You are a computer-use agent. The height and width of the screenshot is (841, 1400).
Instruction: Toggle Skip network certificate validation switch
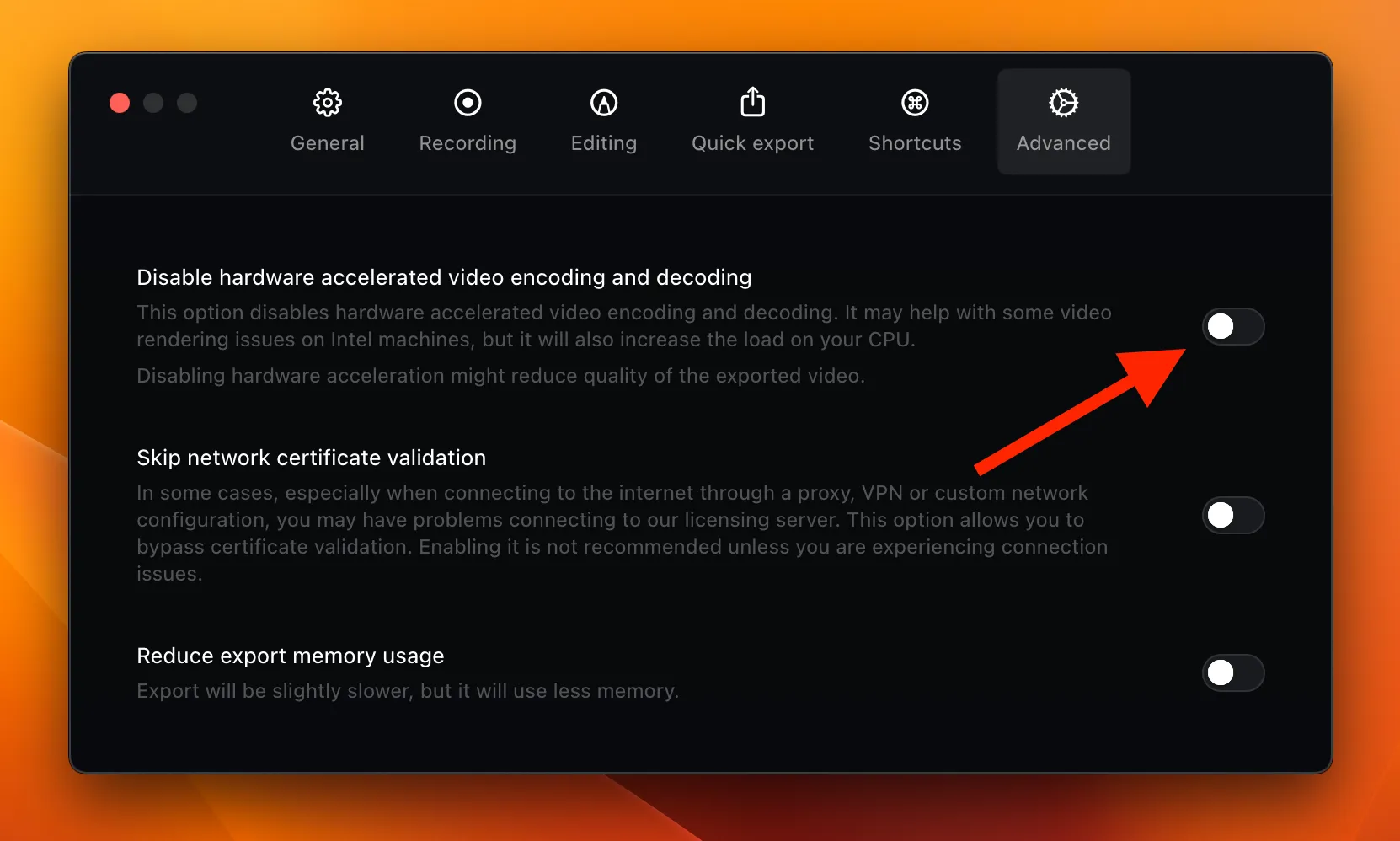(x=1232, y=516)
